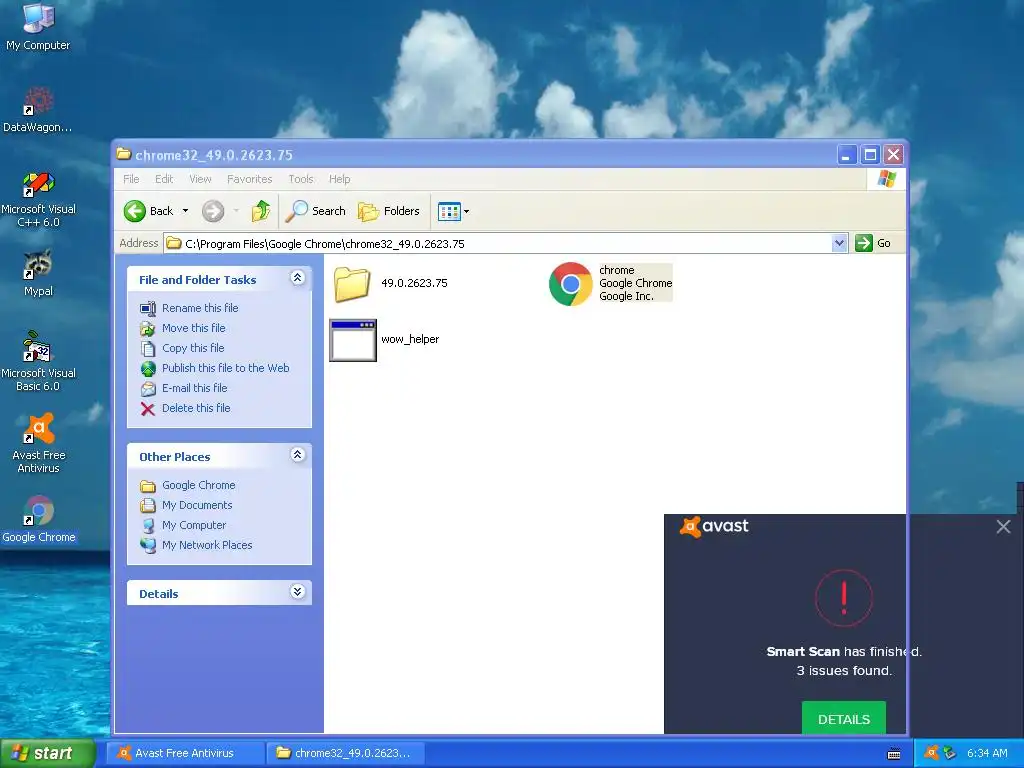Go Back in Explorer toolbar
This screenshot has width=1024, height=768.
point(149,211)
